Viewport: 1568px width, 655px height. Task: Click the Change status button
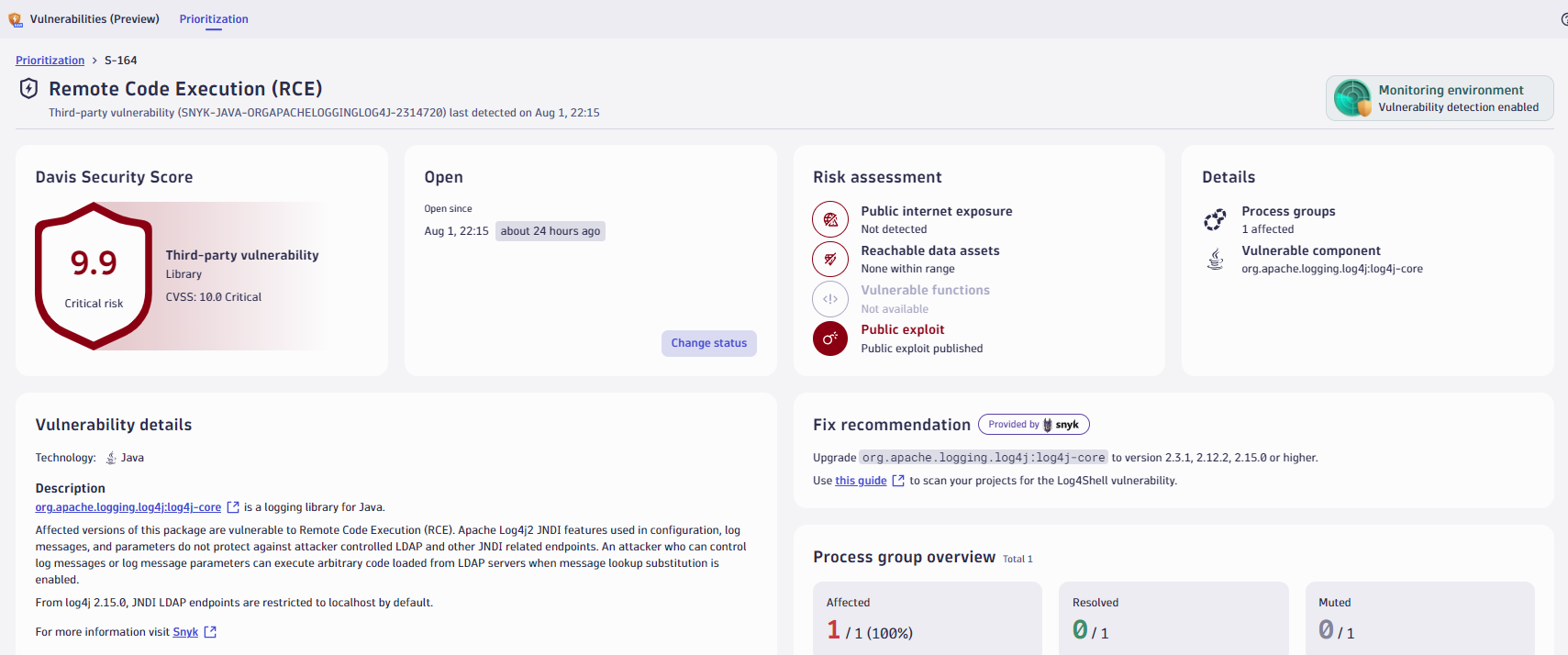click(708, 343)
